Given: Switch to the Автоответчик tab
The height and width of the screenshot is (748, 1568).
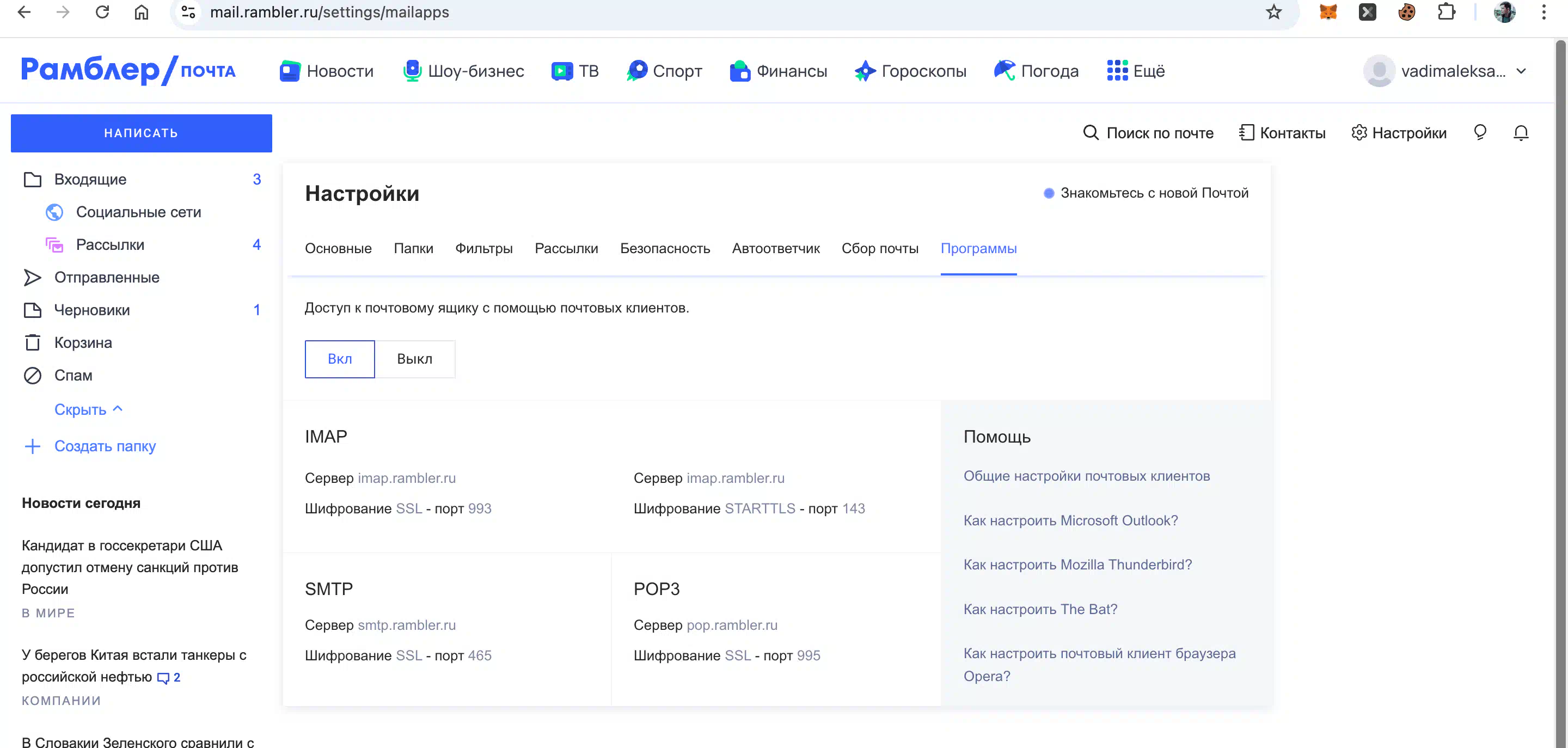Looking at the screenshot, I should (x=775, y=249).
